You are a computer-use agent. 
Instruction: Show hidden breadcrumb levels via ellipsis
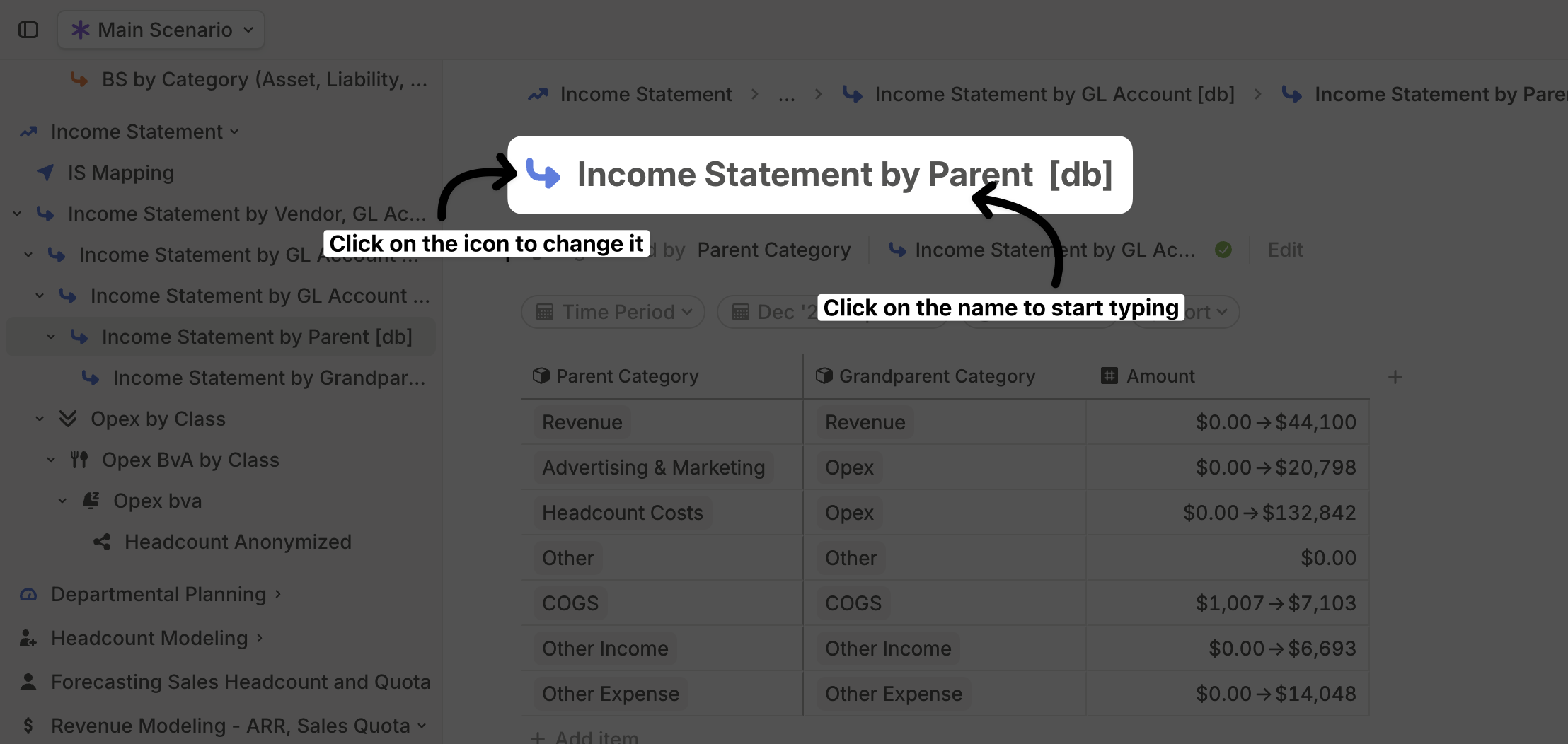click(786, 94)
